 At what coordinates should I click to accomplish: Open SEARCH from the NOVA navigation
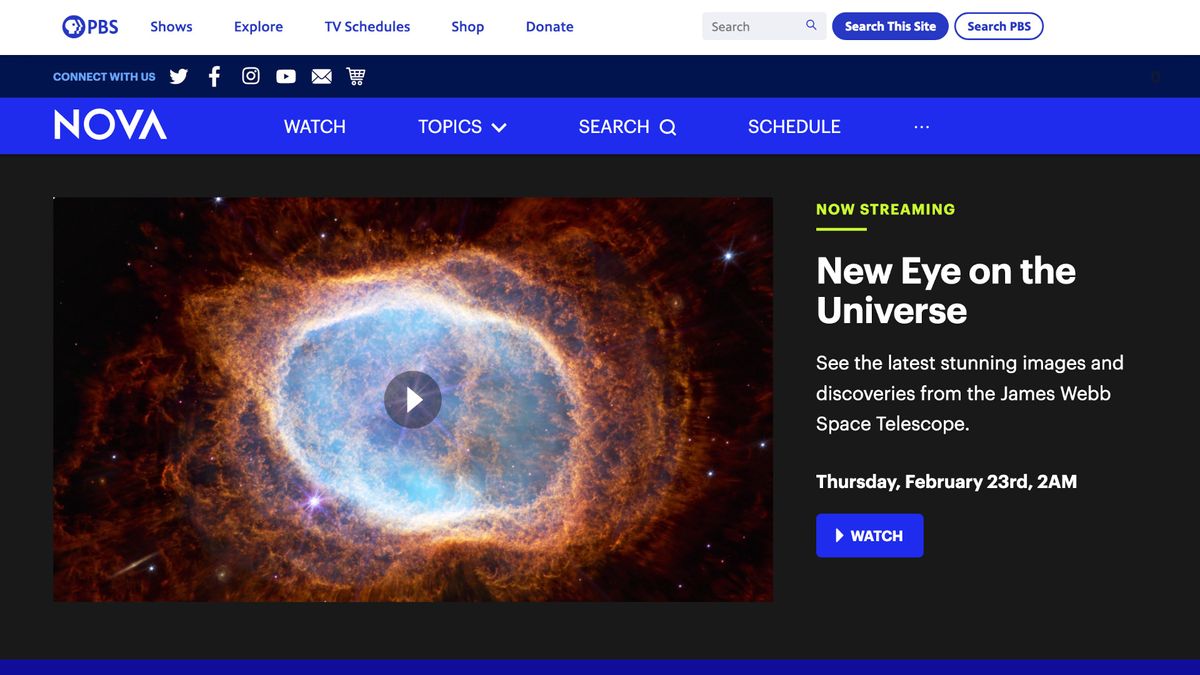[x=626, y=126]
